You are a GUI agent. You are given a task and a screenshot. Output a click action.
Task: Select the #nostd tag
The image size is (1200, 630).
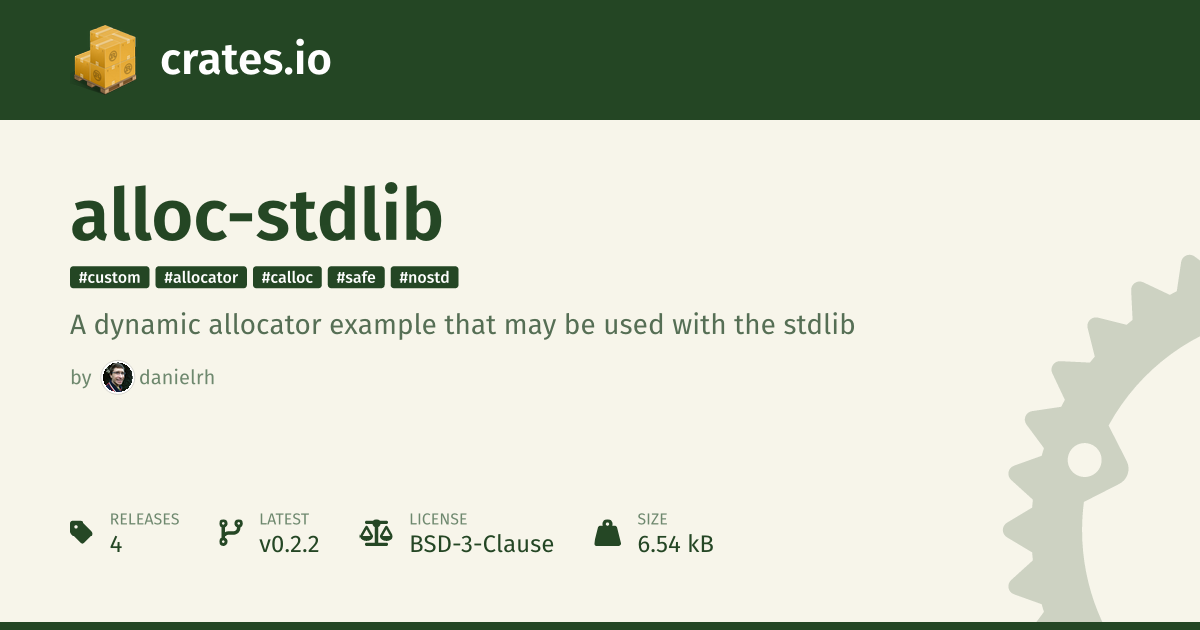click(424, 278)
